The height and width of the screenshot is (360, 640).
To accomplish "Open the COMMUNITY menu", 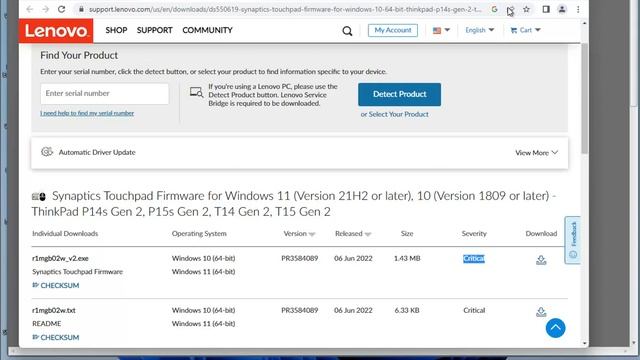I will [207, 30].
